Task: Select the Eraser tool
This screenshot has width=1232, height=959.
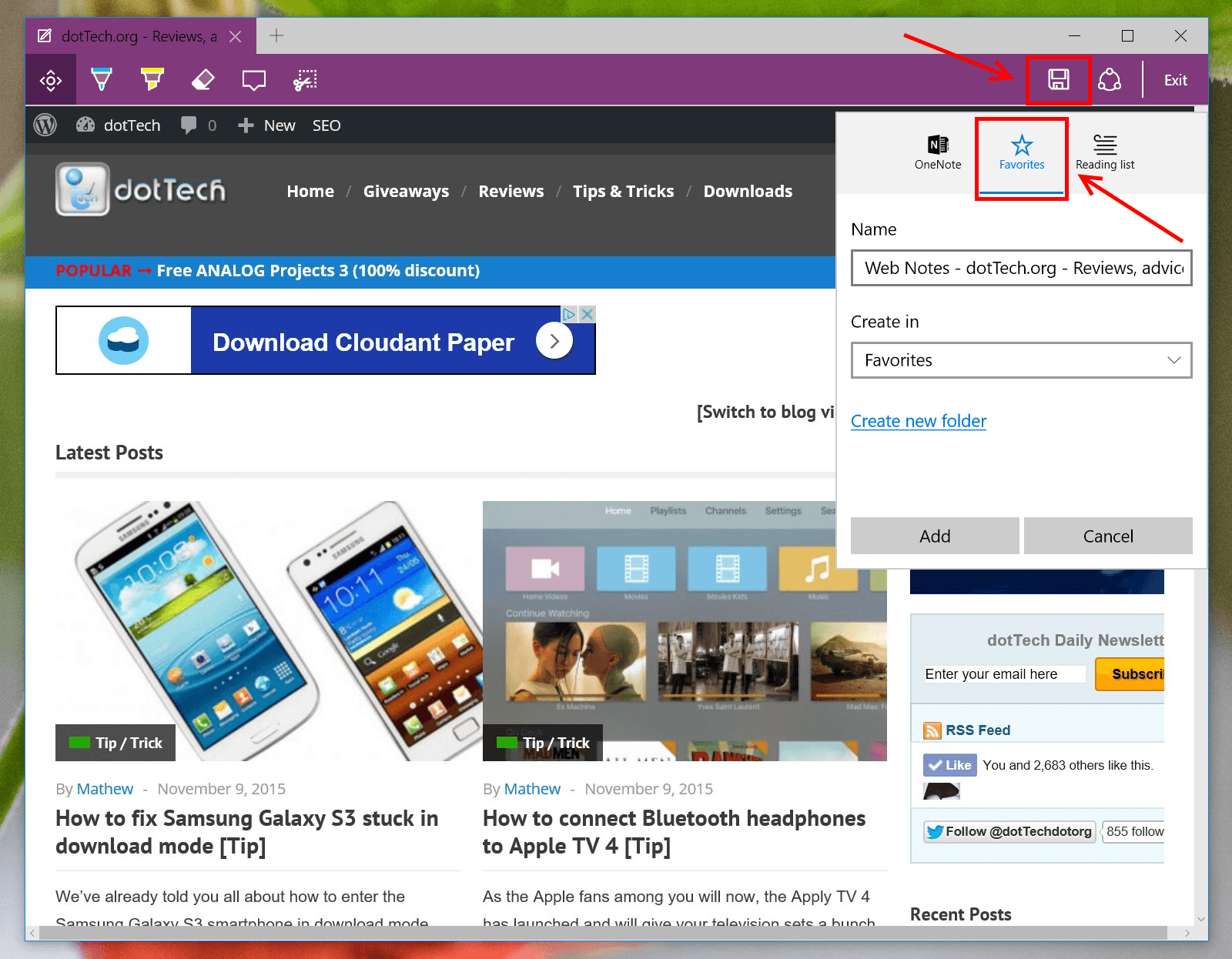Action: [x=203, y=79]
